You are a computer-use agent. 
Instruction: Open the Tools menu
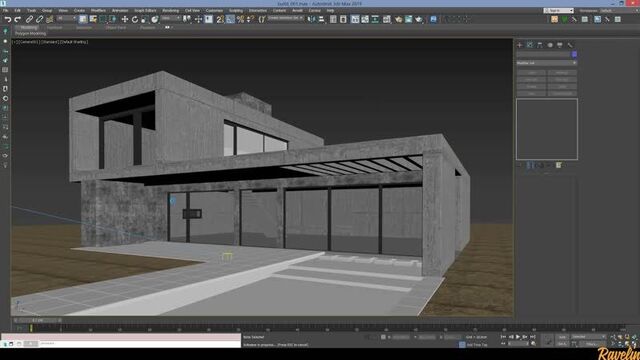coord(31,11)
